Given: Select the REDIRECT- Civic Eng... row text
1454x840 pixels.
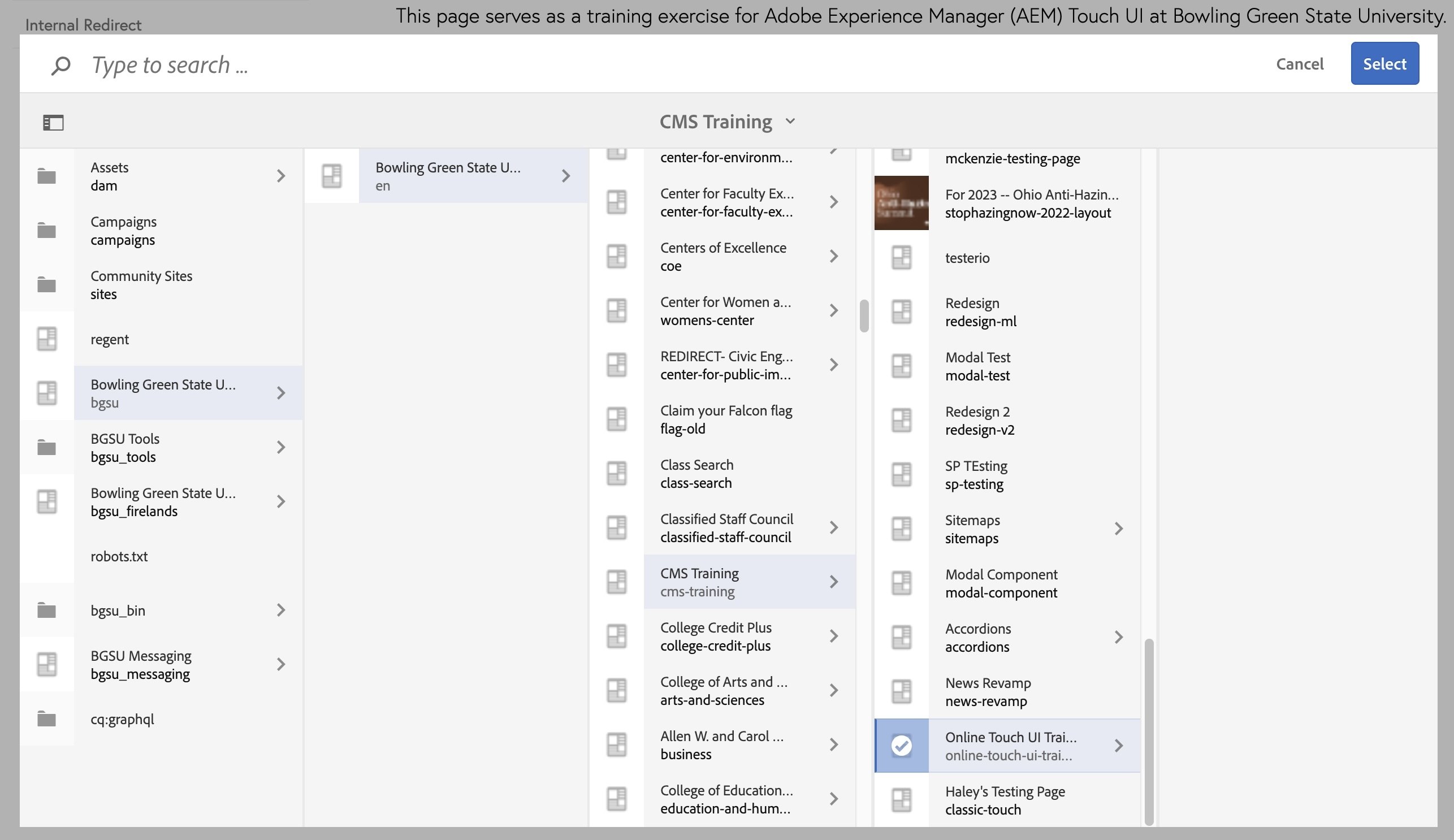Looking at the screenshot, I should (726, 365).
